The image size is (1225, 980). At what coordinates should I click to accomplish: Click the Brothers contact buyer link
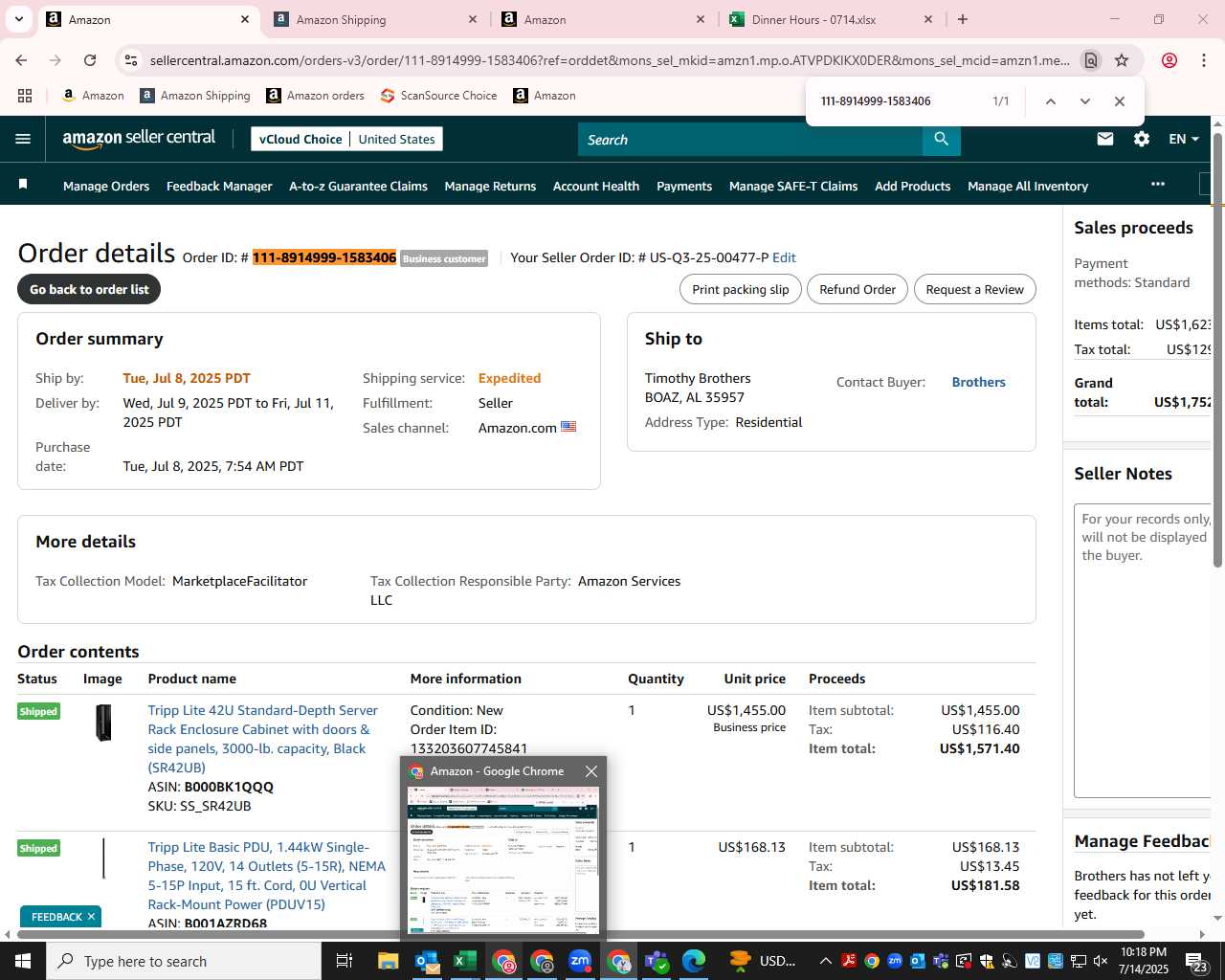click(x=978, y=382)
